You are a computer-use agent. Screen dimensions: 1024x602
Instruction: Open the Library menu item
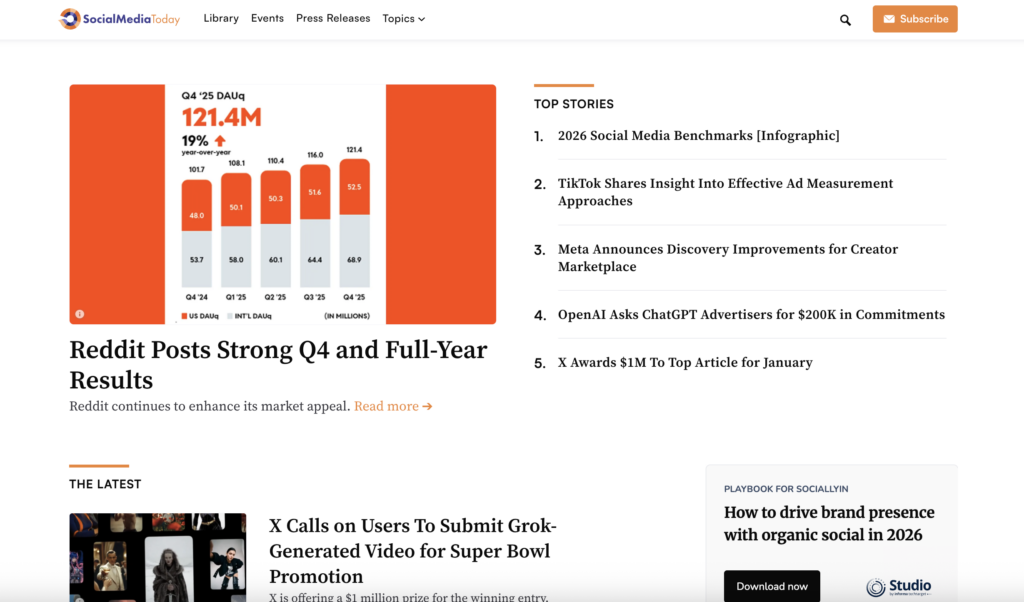pyautogui.click(x=221, y=18)
